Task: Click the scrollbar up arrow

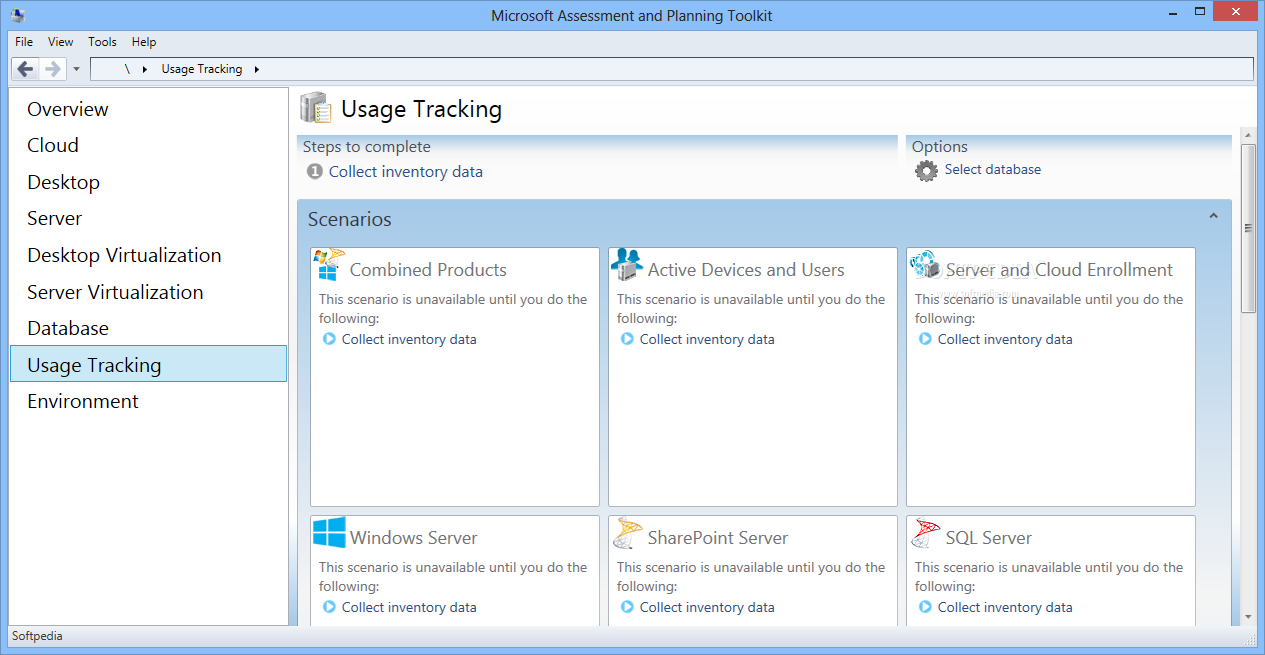Action: (x=1248, y=135)
